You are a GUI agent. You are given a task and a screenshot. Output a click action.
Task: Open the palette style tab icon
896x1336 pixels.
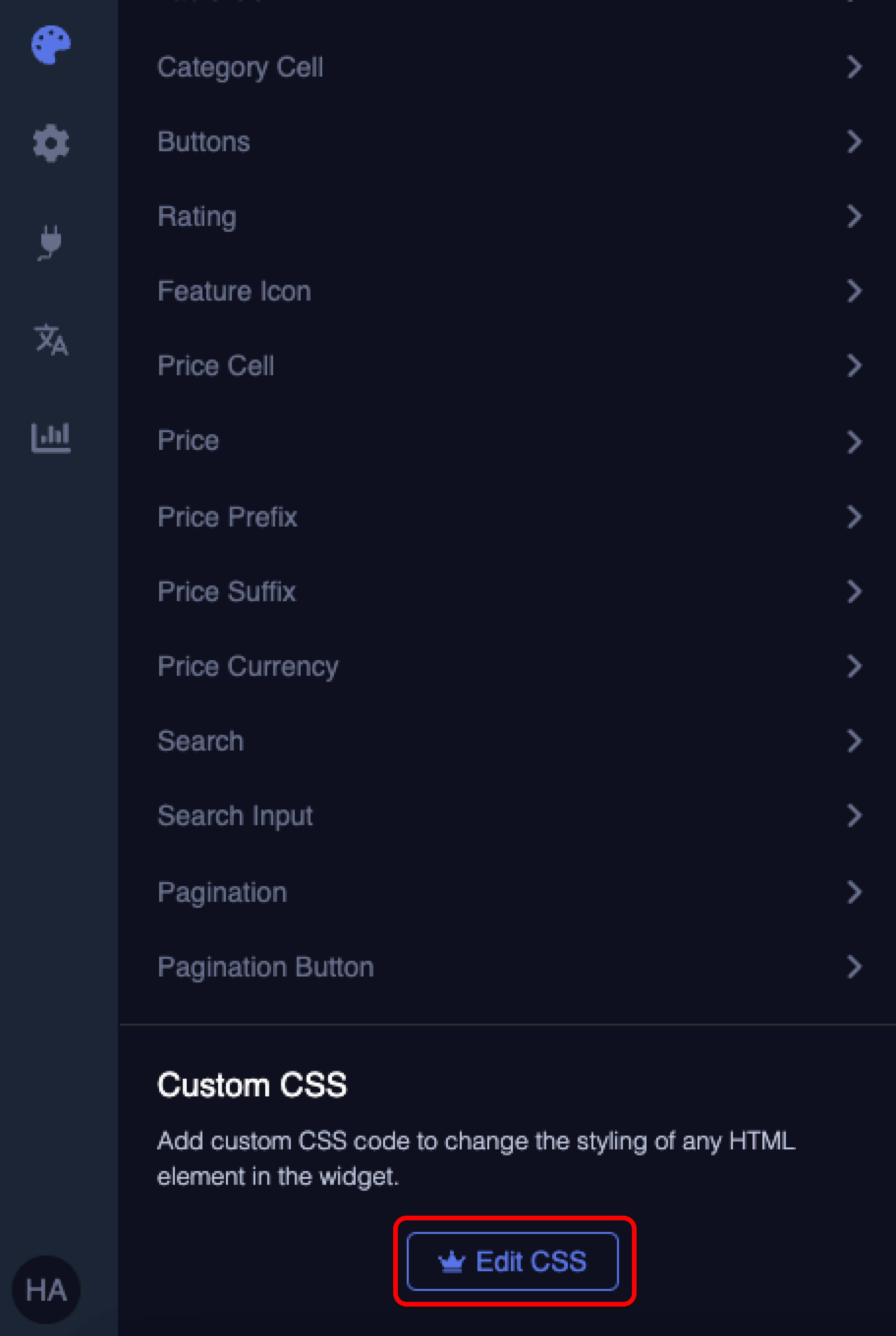[51, 45]
